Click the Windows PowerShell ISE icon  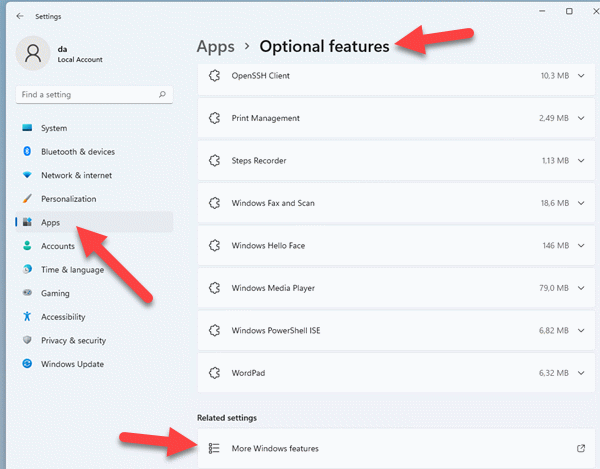coord(215,331)
